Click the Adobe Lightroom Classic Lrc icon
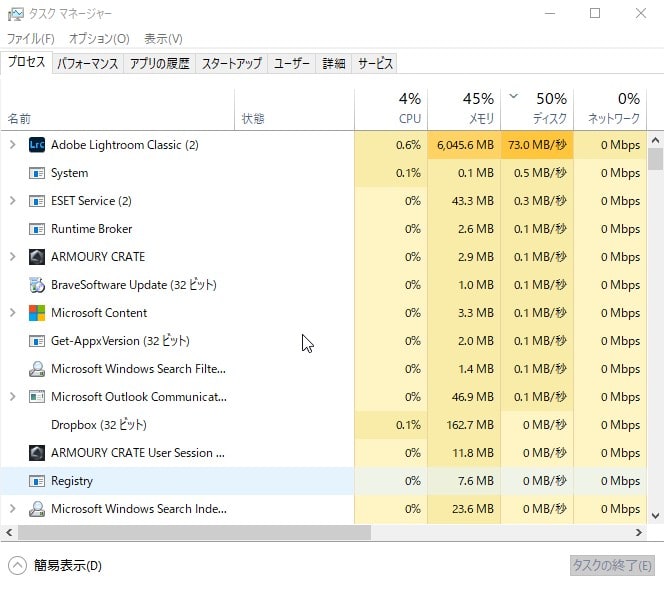The width and height of the screenshot is (664, 590). tap(37, 145)
